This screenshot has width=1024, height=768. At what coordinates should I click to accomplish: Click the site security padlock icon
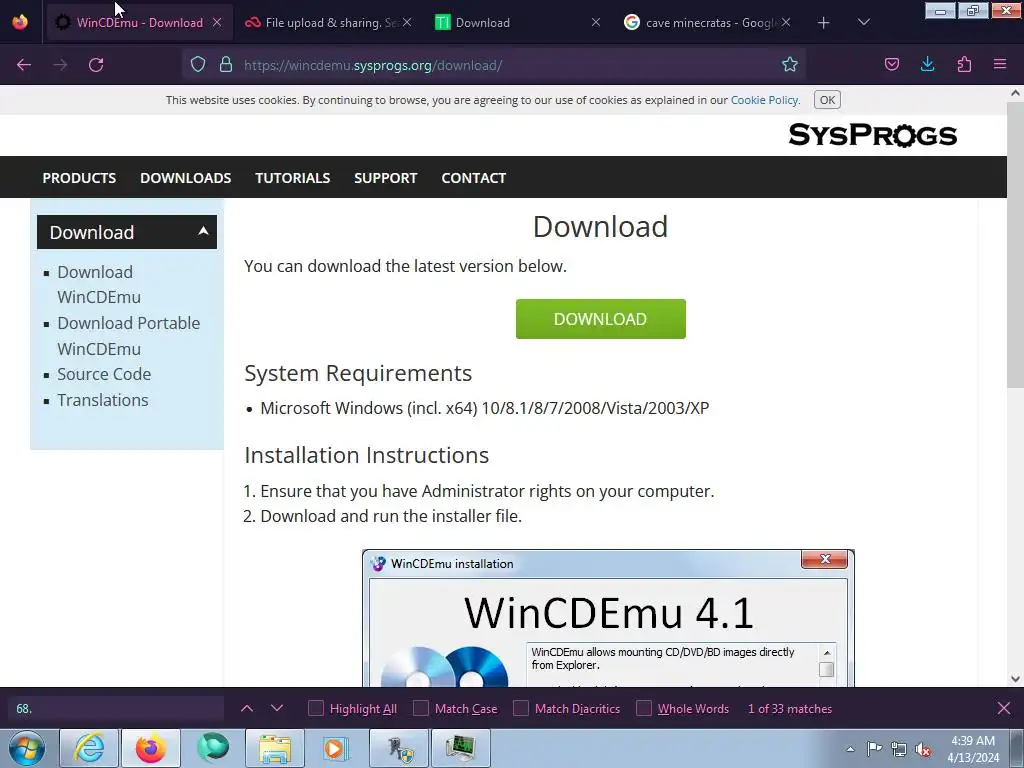pyautogui.click(x=226, y=65)
